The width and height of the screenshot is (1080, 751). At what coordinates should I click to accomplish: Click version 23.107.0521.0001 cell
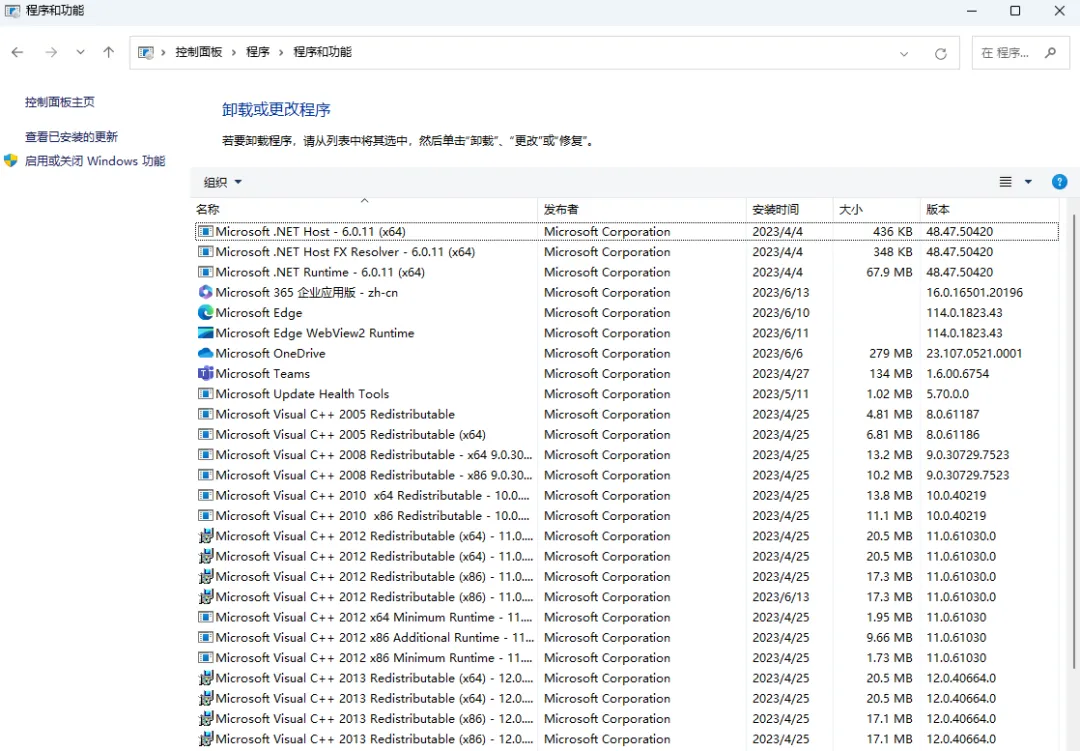(x=974, y=353)
